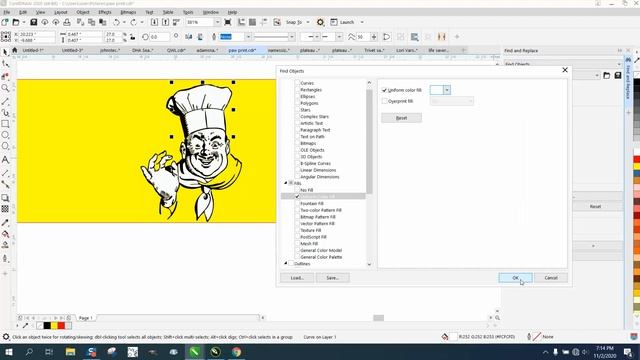Viewport: 640px width, 360px height.
Task: Collapse the Fills tree group
Action: coord(286,183)
